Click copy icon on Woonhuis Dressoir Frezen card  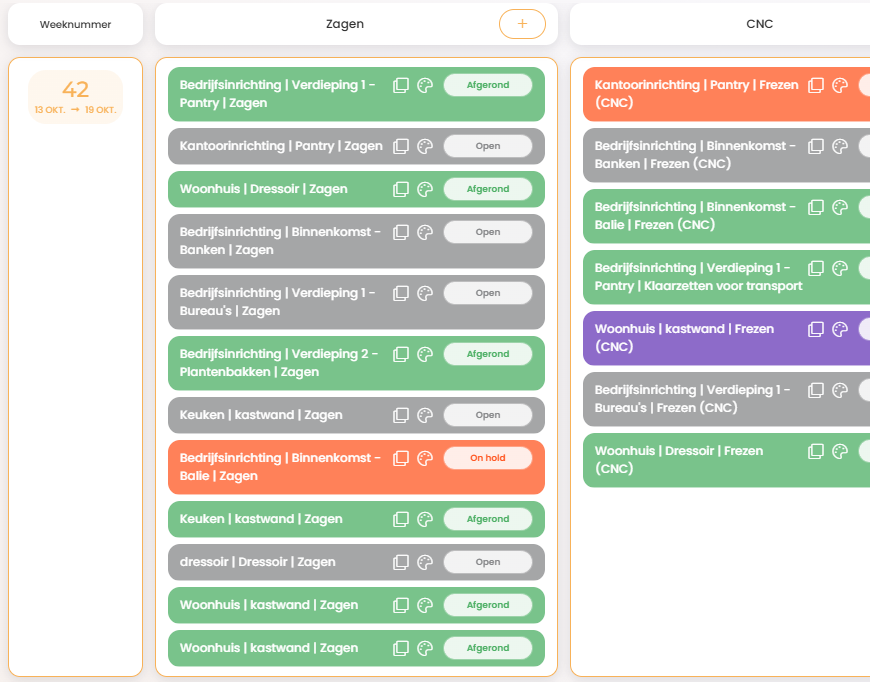coord(816,451)
